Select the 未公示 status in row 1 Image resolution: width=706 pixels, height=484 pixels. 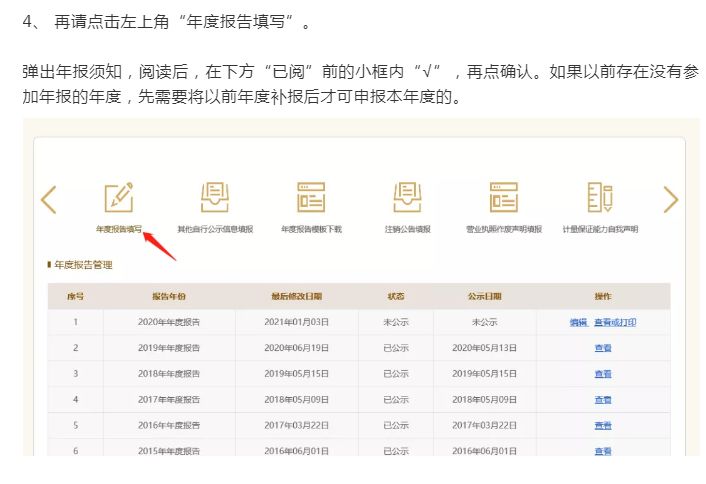(x=396, y=322)
